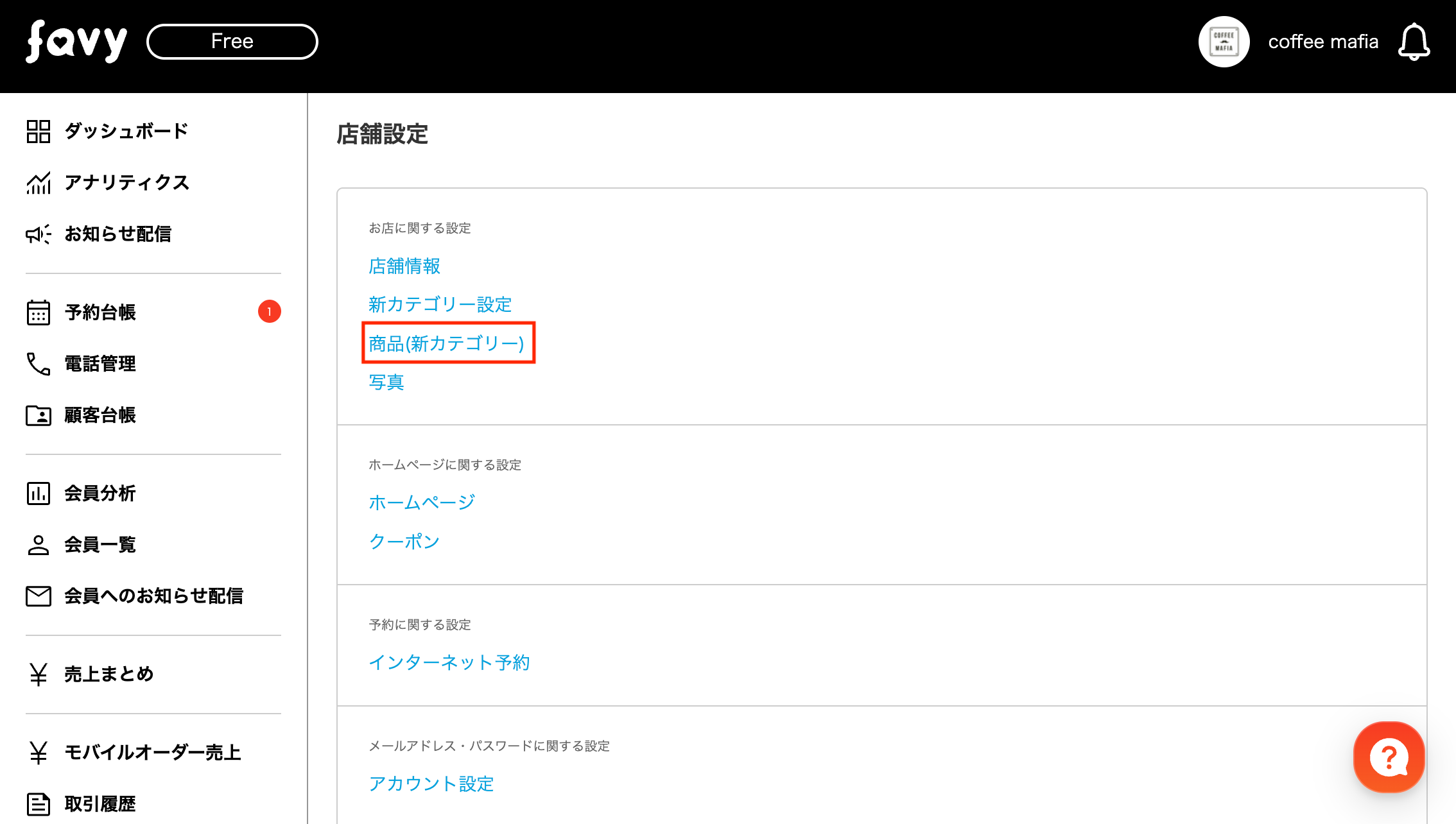Screen dimensions: 1456x824
Task: Click the 予約台帳 calendar icon
Action: click(39, 313)
